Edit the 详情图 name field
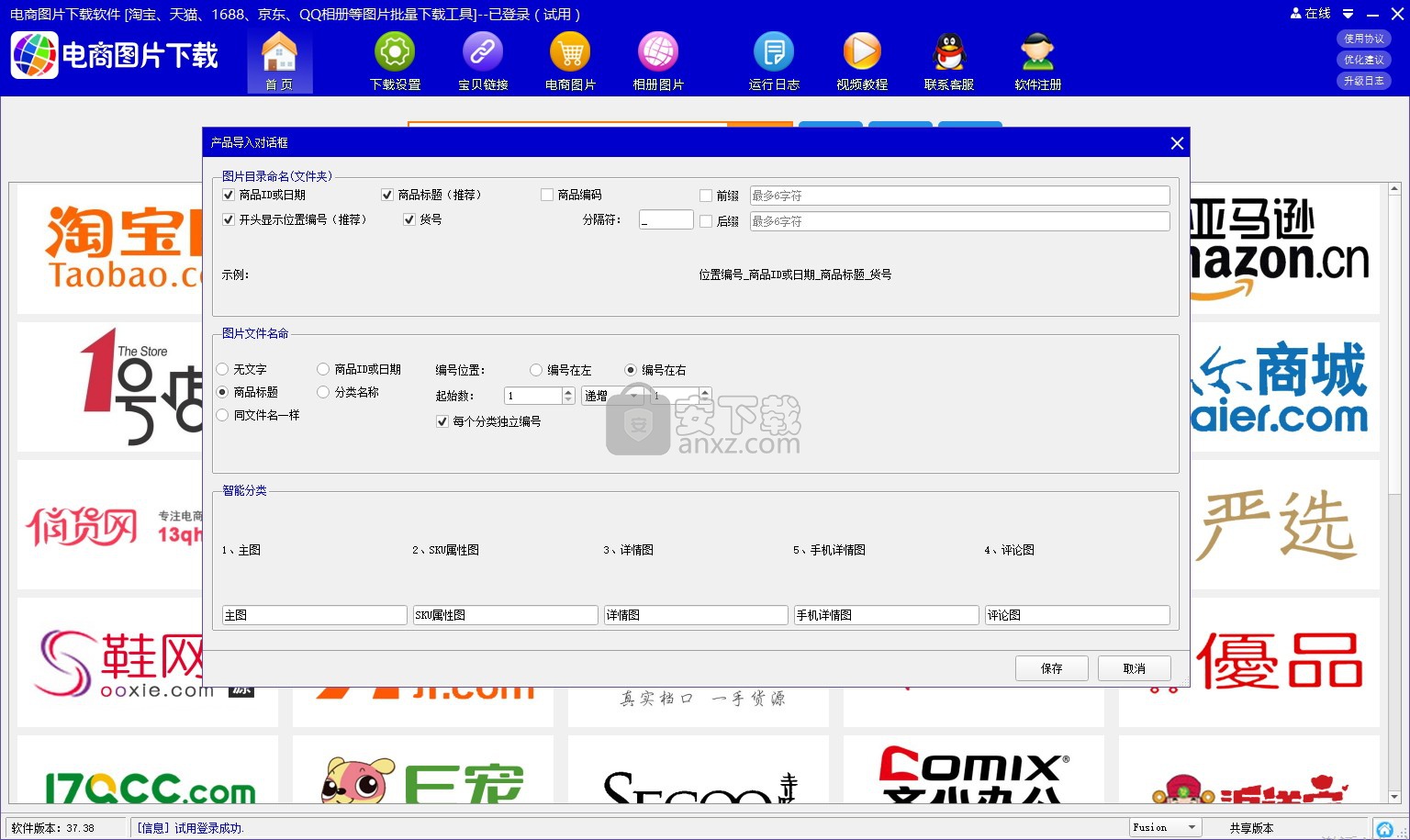 pos(696,615)
